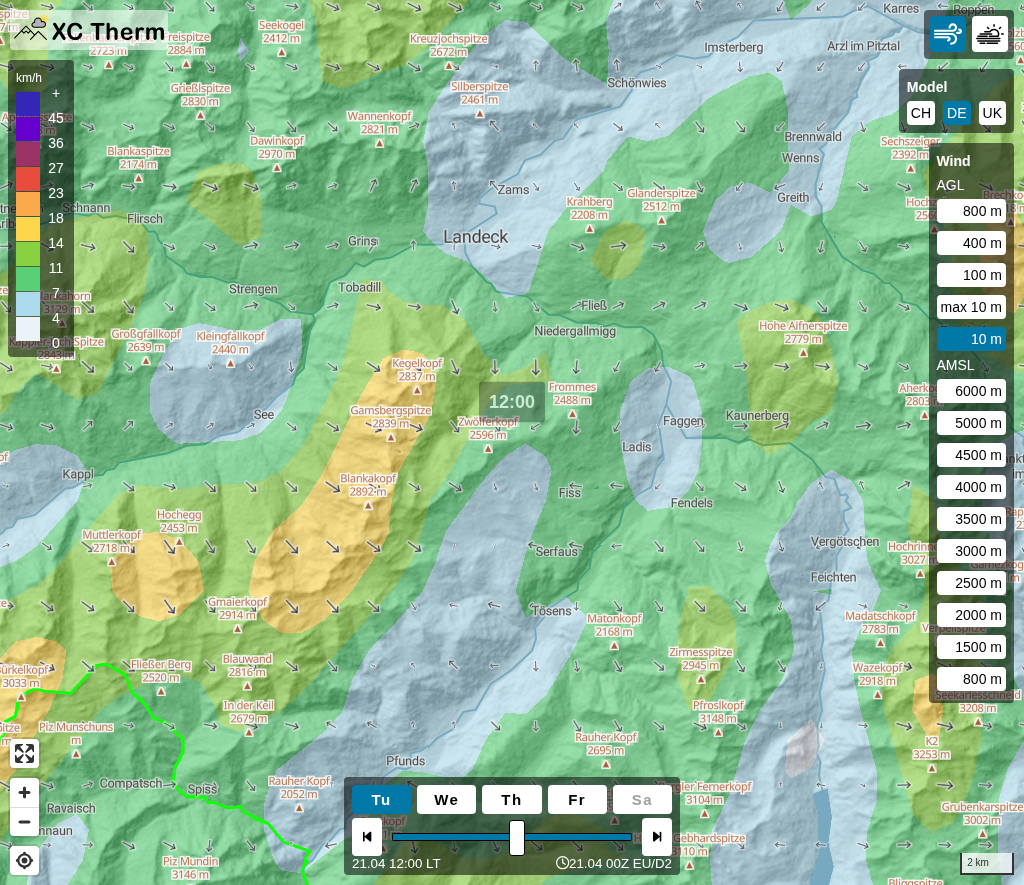Set wind level to 800 m AGL

pyautogui.click(x=971, y=211)
